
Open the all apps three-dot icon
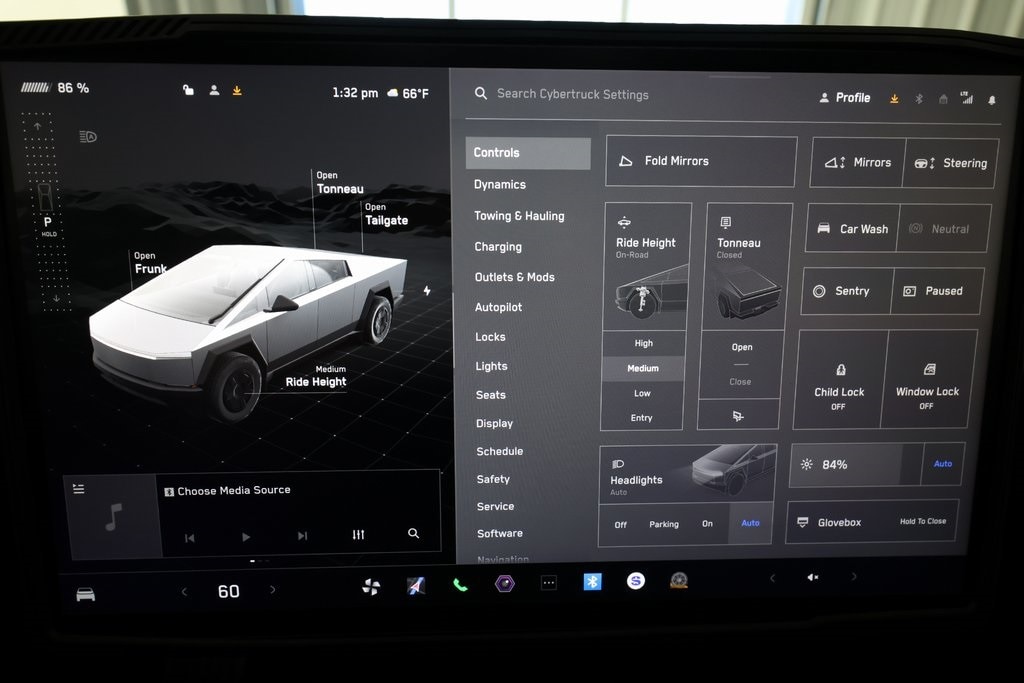point(548,583)
